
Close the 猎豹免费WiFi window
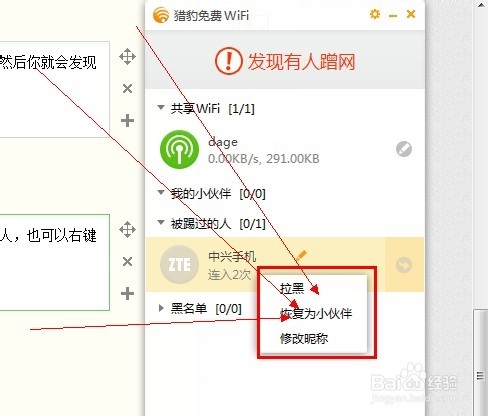(x=411, y=14)
